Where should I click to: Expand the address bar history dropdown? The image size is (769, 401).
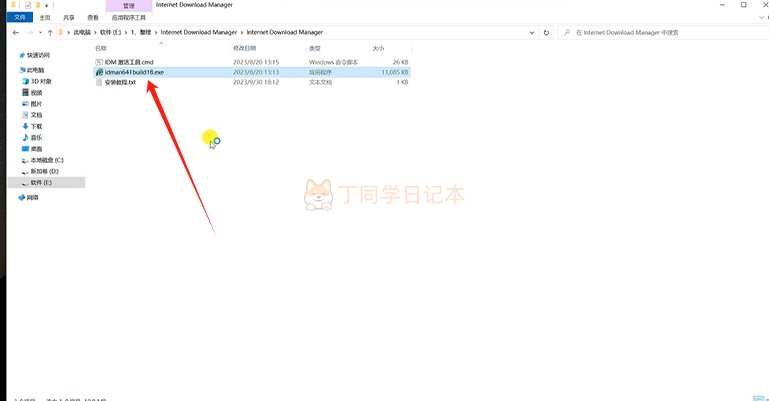[x=532, y=32]
